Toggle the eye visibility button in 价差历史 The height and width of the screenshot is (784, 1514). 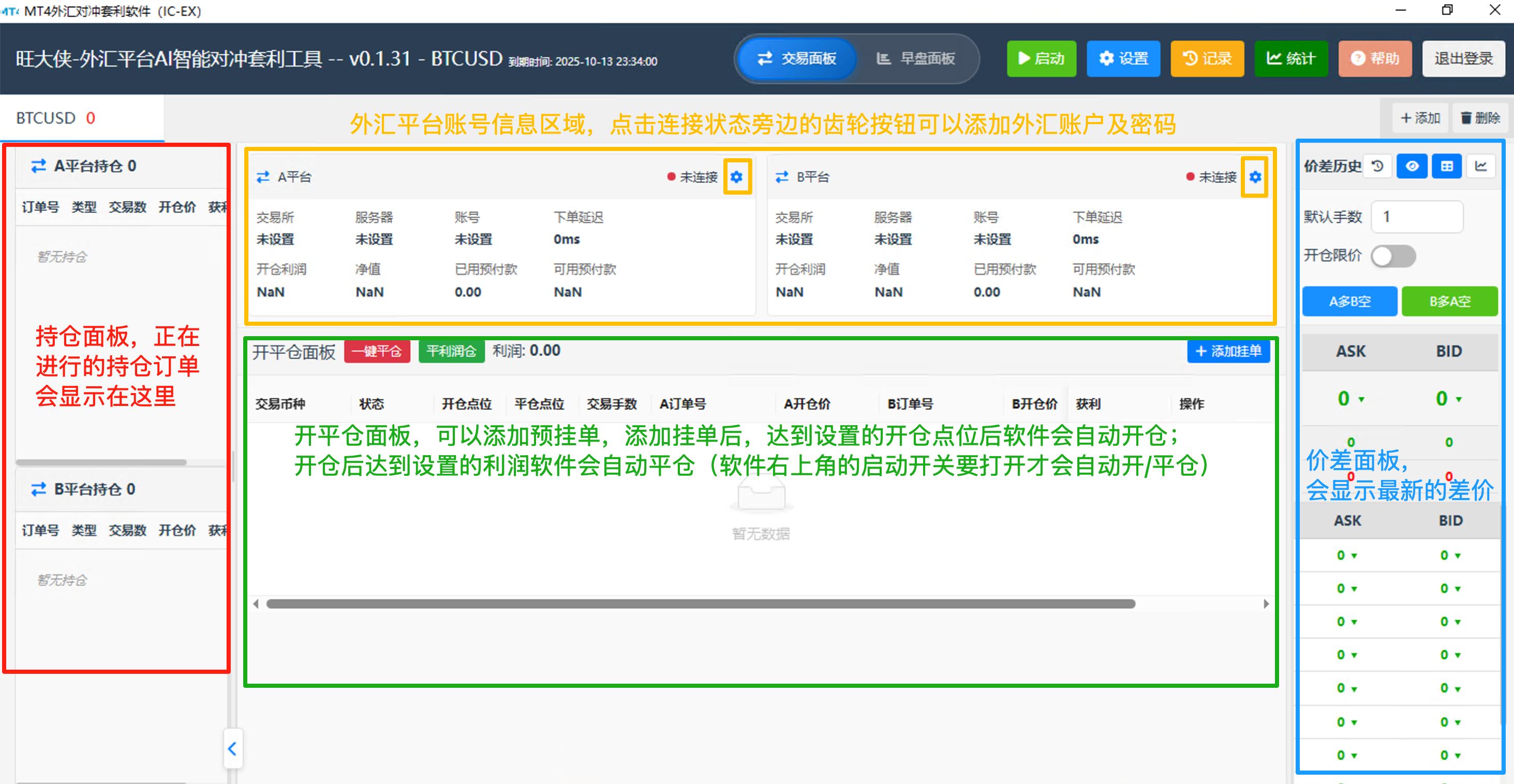pos(1412,166)
